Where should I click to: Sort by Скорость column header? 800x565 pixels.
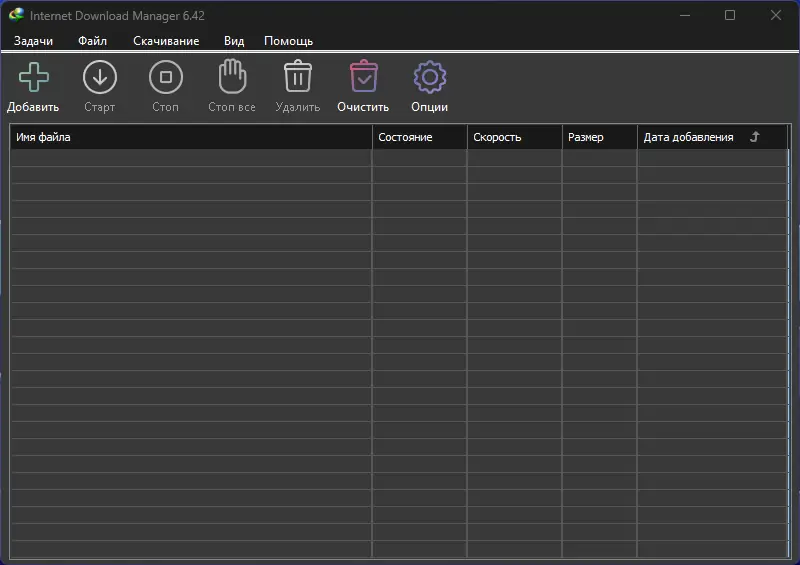click(514, 137)
